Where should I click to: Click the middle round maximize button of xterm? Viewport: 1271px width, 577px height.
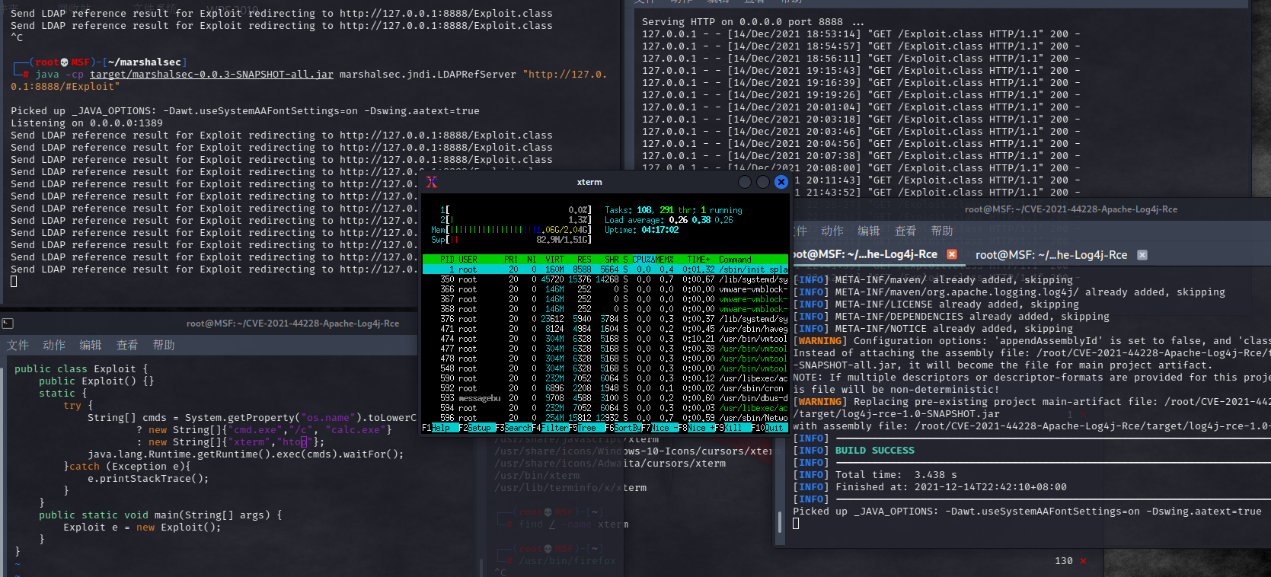(763, 183)
